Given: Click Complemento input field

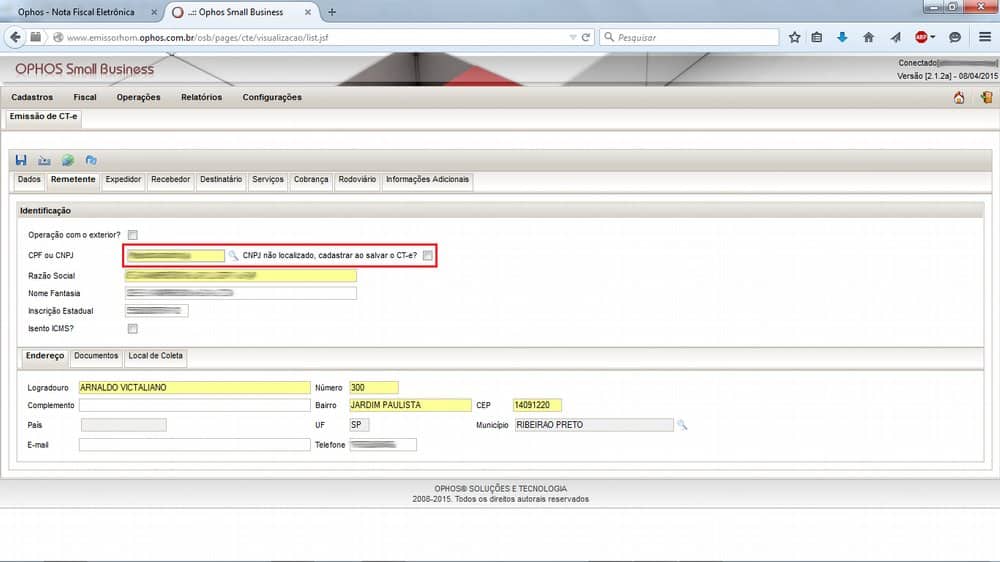Looking at the screenshot, I should click(195, 406).
